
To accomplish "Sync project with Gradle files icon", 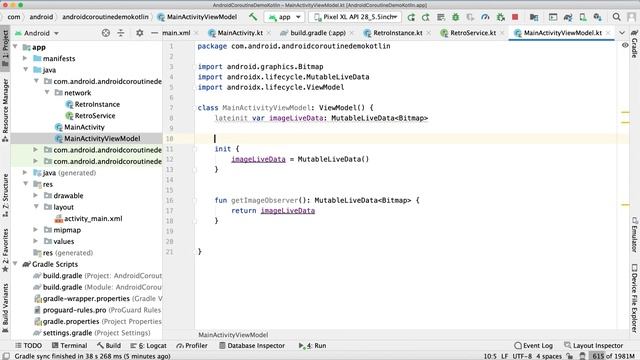I will 568,17.
